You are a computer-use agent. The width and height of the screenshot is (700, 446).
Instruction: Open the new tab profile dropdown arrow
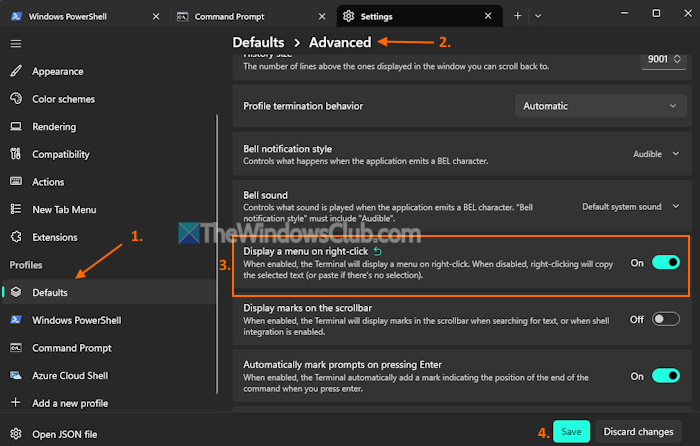[538, 16]
